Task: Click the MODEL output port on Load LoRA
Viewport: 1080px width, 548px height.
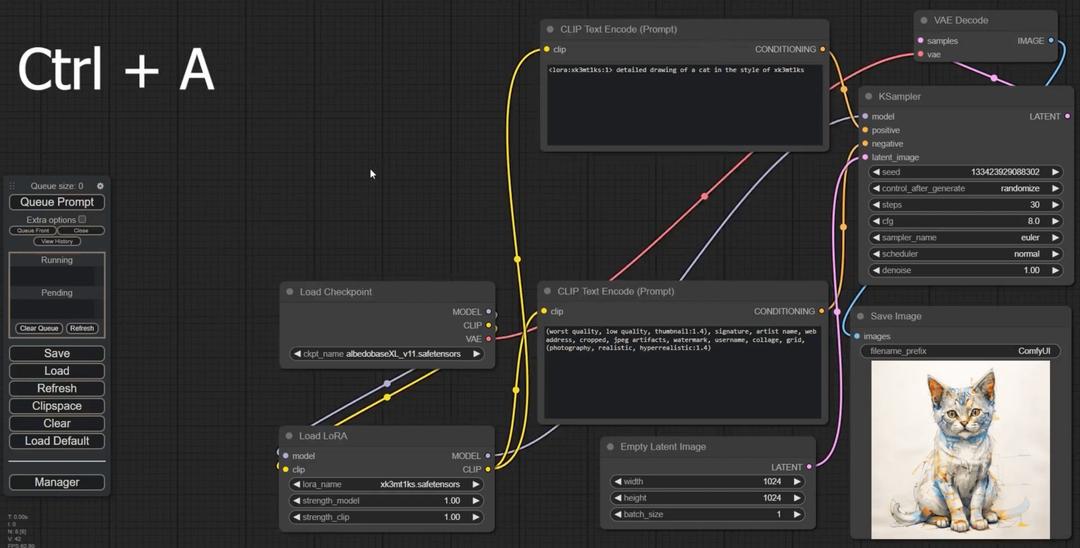Action: click(488, 456)
